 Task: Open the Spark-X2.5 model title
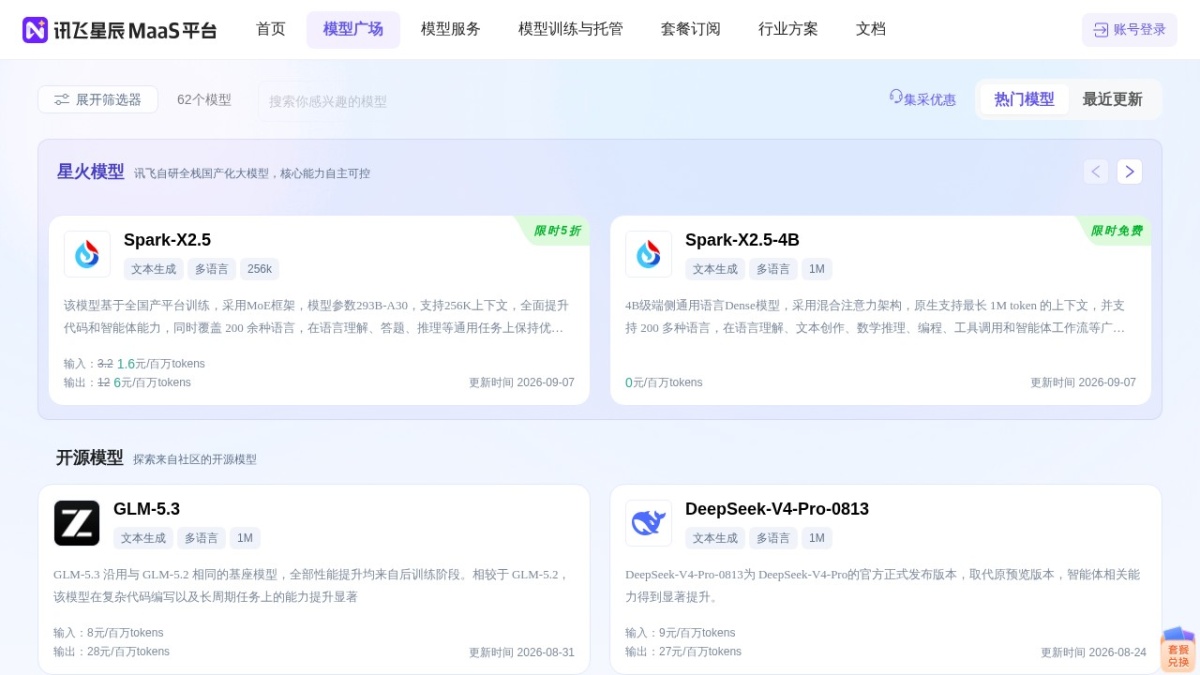point(167,240)
